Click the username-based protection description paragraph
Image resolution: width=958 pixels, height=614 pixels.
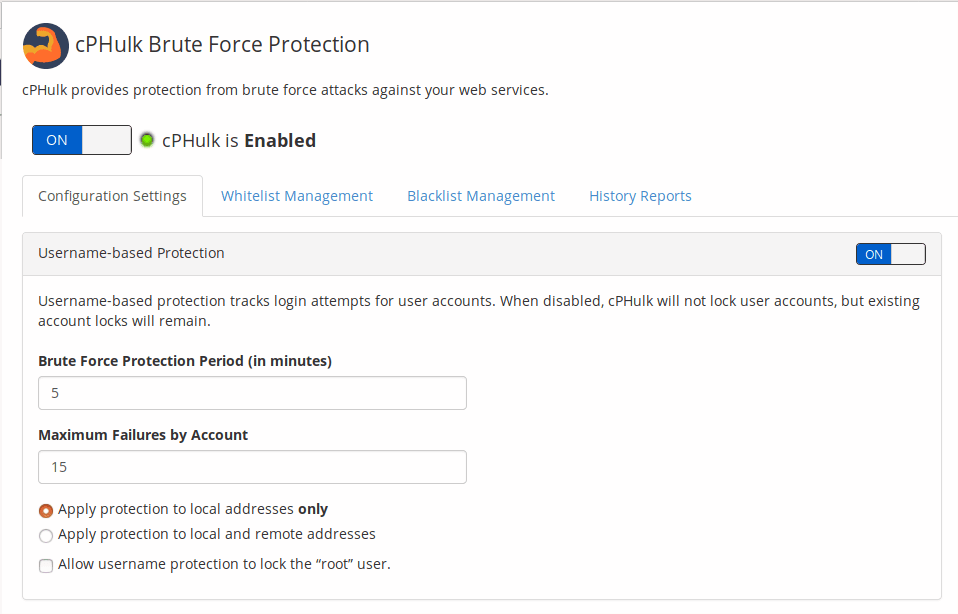pos(479,311)
